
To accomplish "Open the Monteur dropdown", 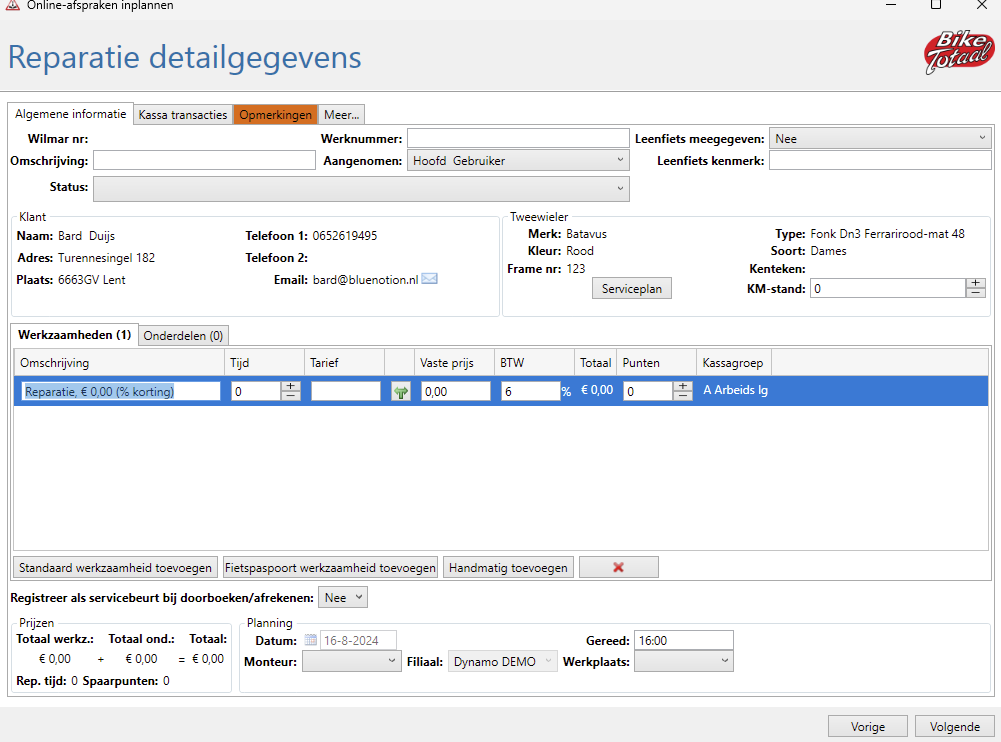I will coord(351,661).
